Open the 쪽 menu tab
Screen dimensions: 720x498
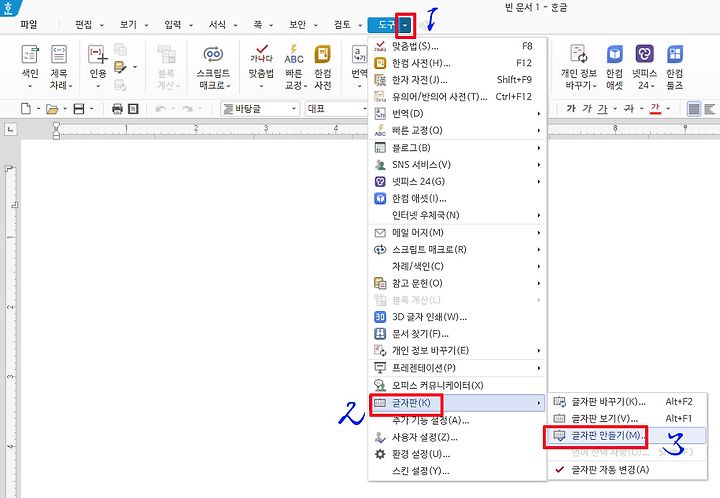click(258, 25)
